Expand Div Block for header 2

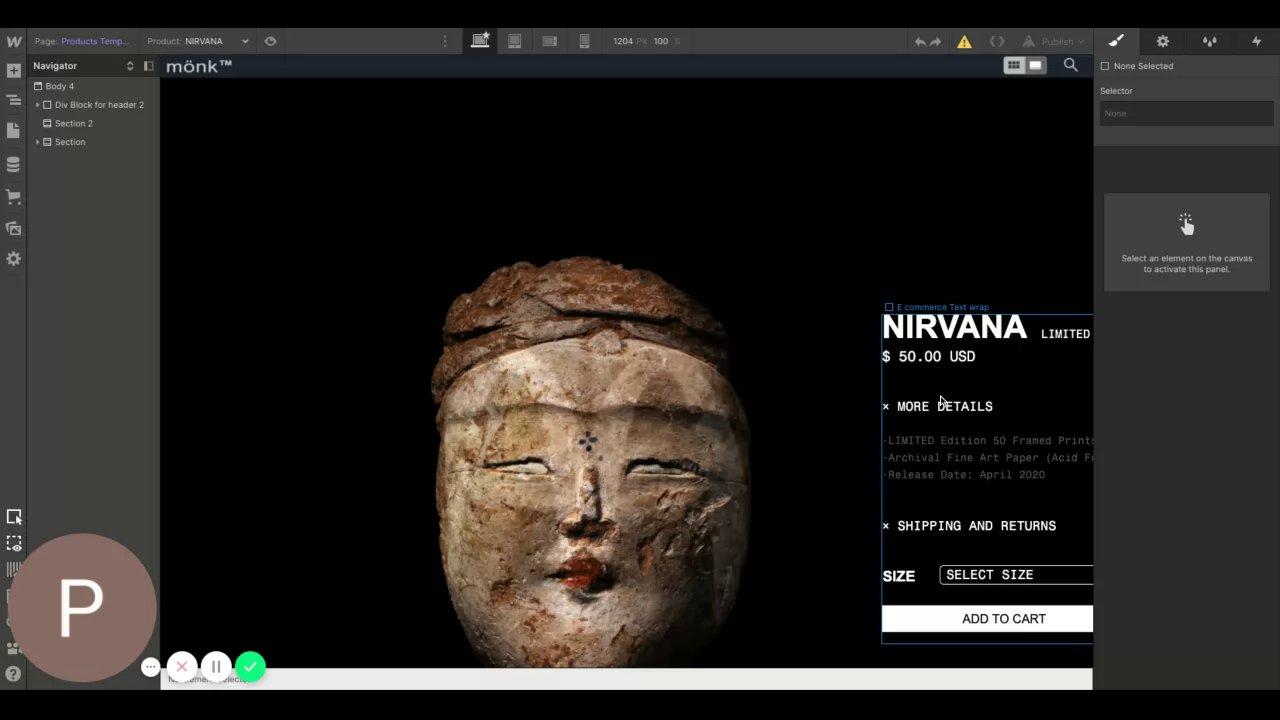(38, 105)
